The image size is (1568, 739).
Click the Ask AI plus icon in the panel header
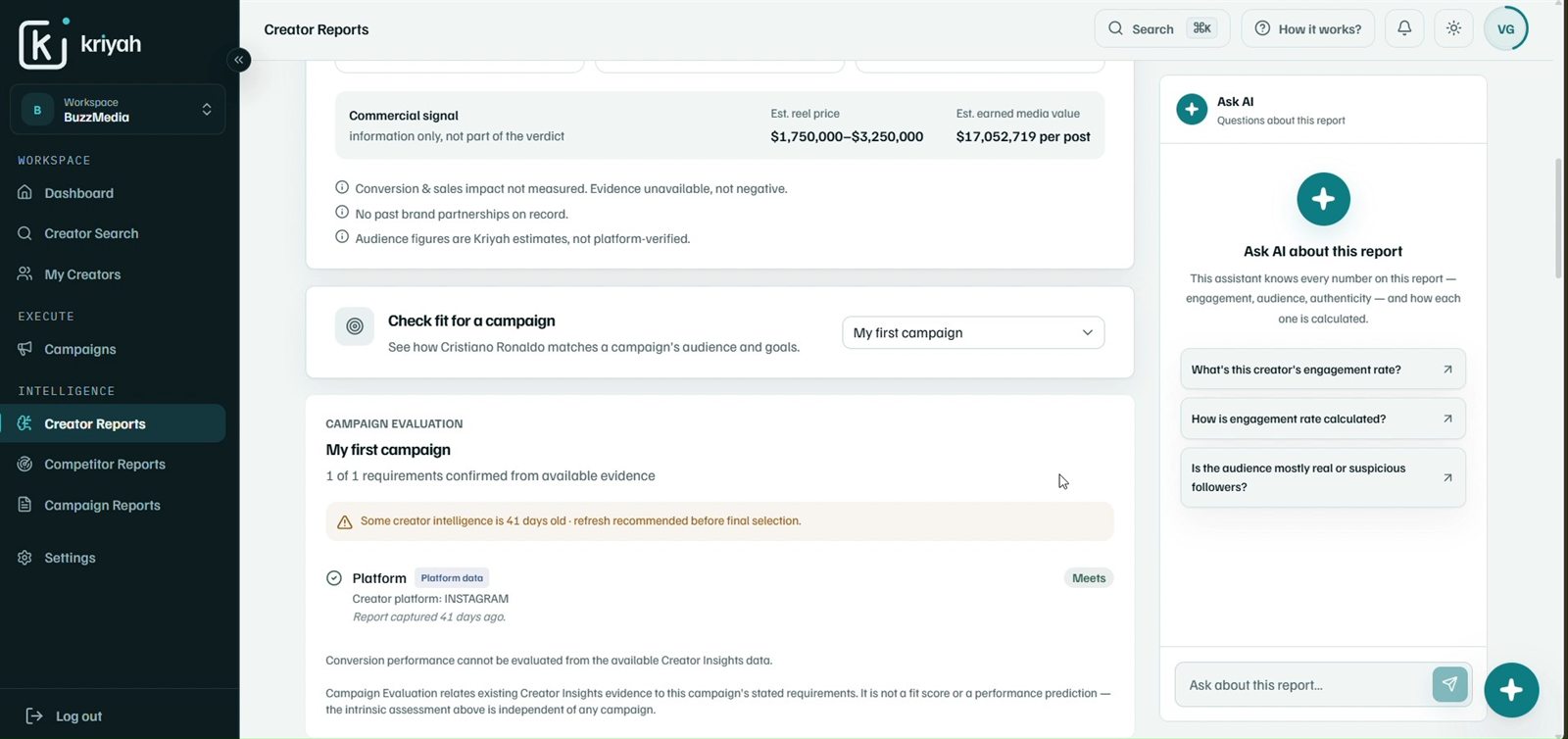(1192, 110)
